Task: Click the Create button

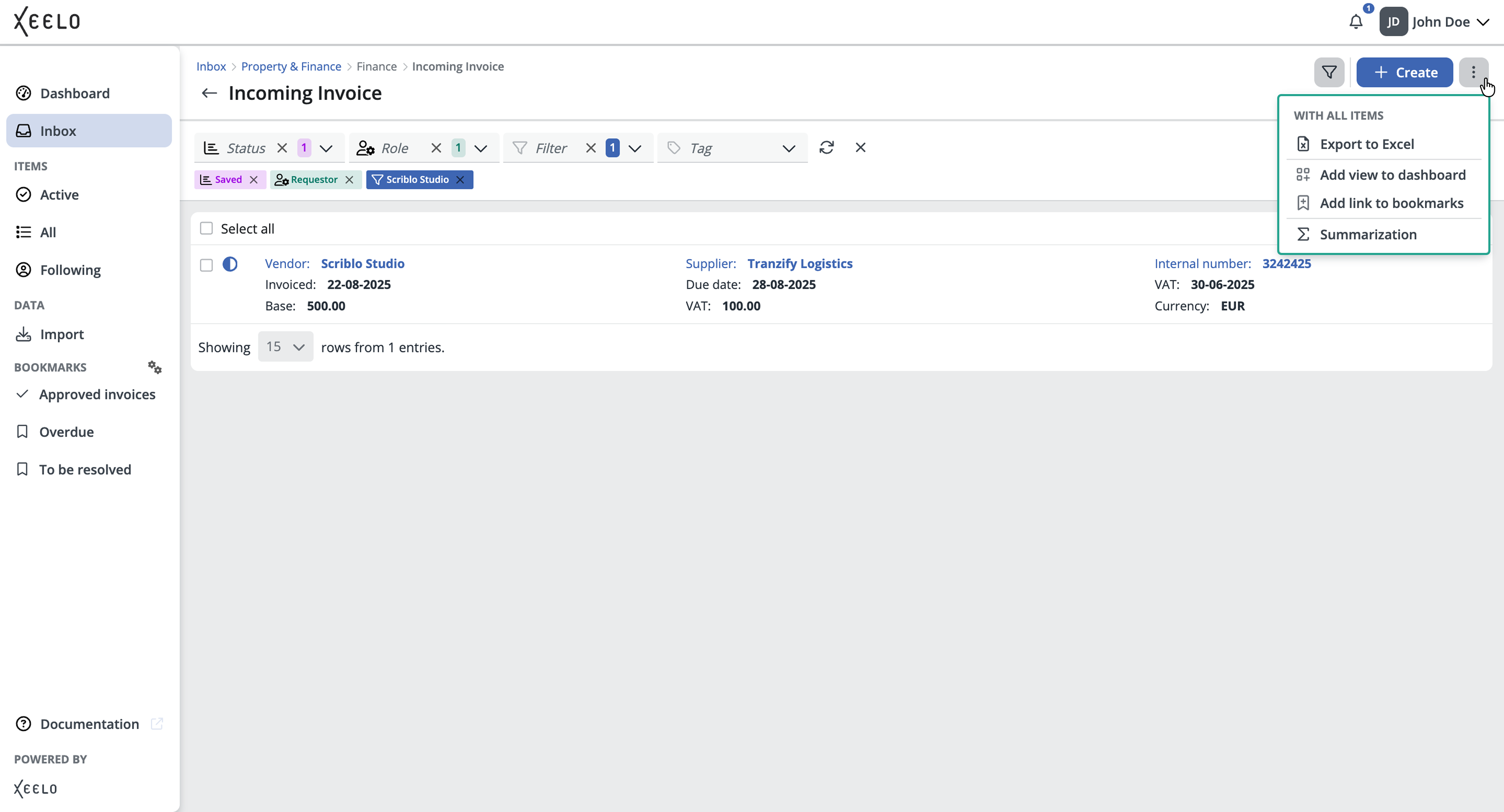Action: (1404, 72)
